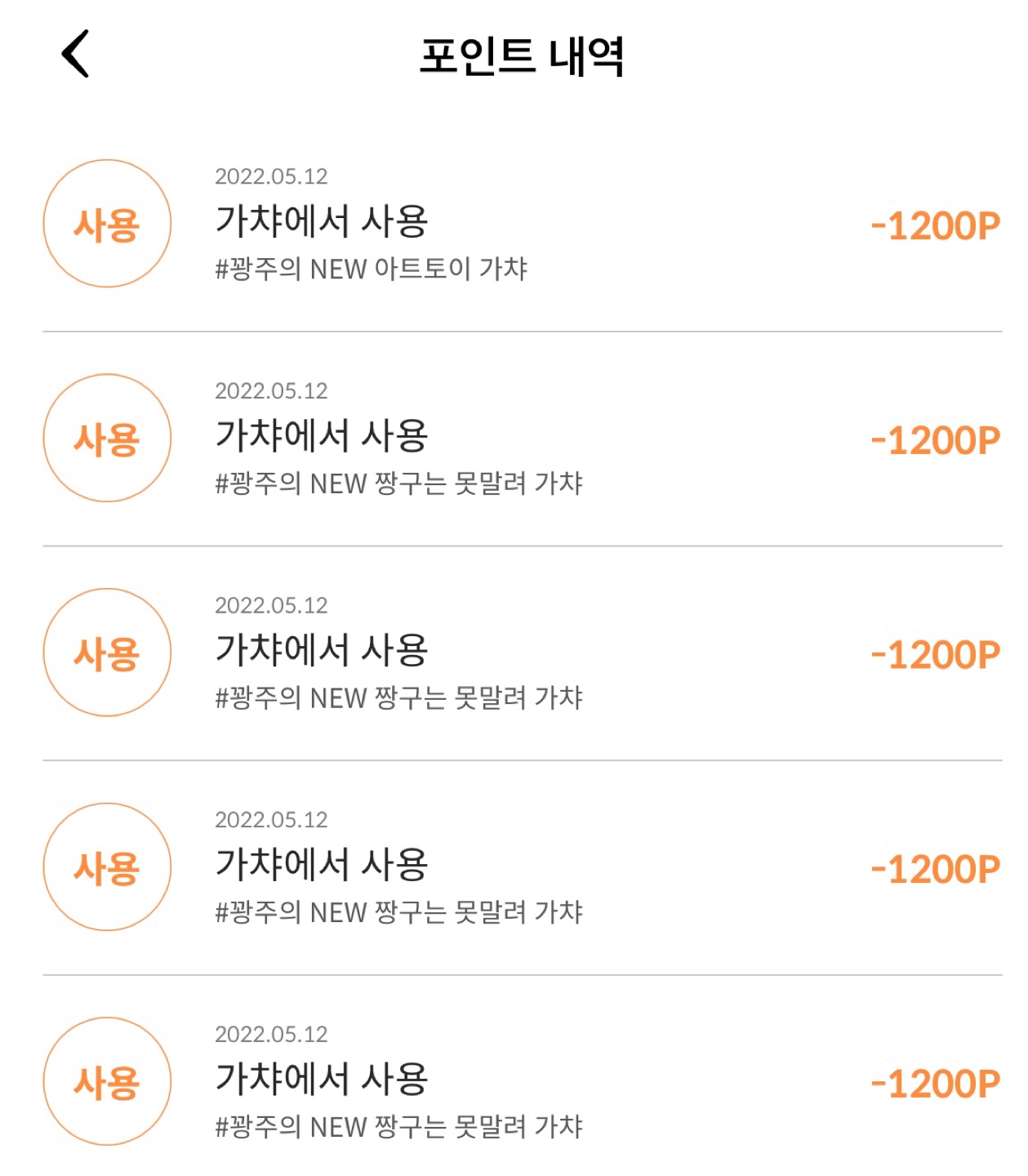Open the third entry's 가챠에서 사용 title

click(321, 649)
